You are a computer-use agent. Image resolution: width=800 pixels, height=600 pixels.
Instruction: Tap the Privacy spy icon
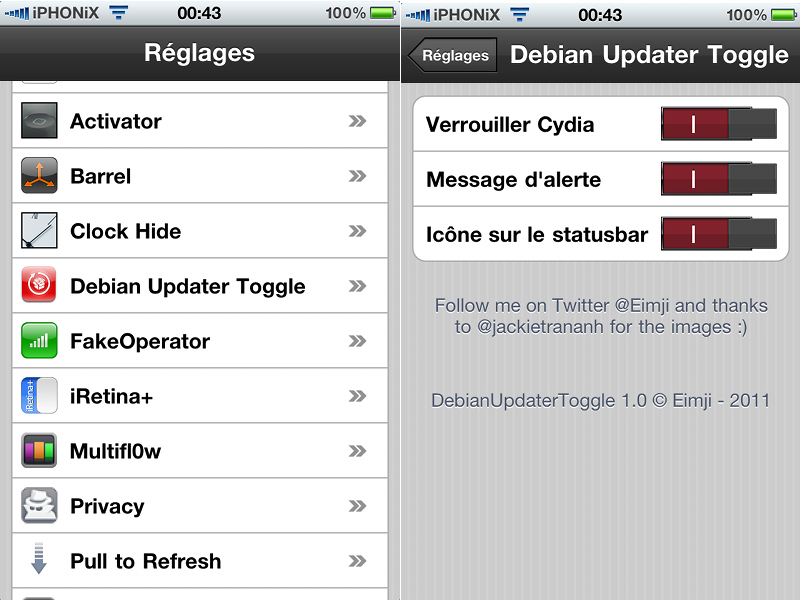tap(40, 506)
